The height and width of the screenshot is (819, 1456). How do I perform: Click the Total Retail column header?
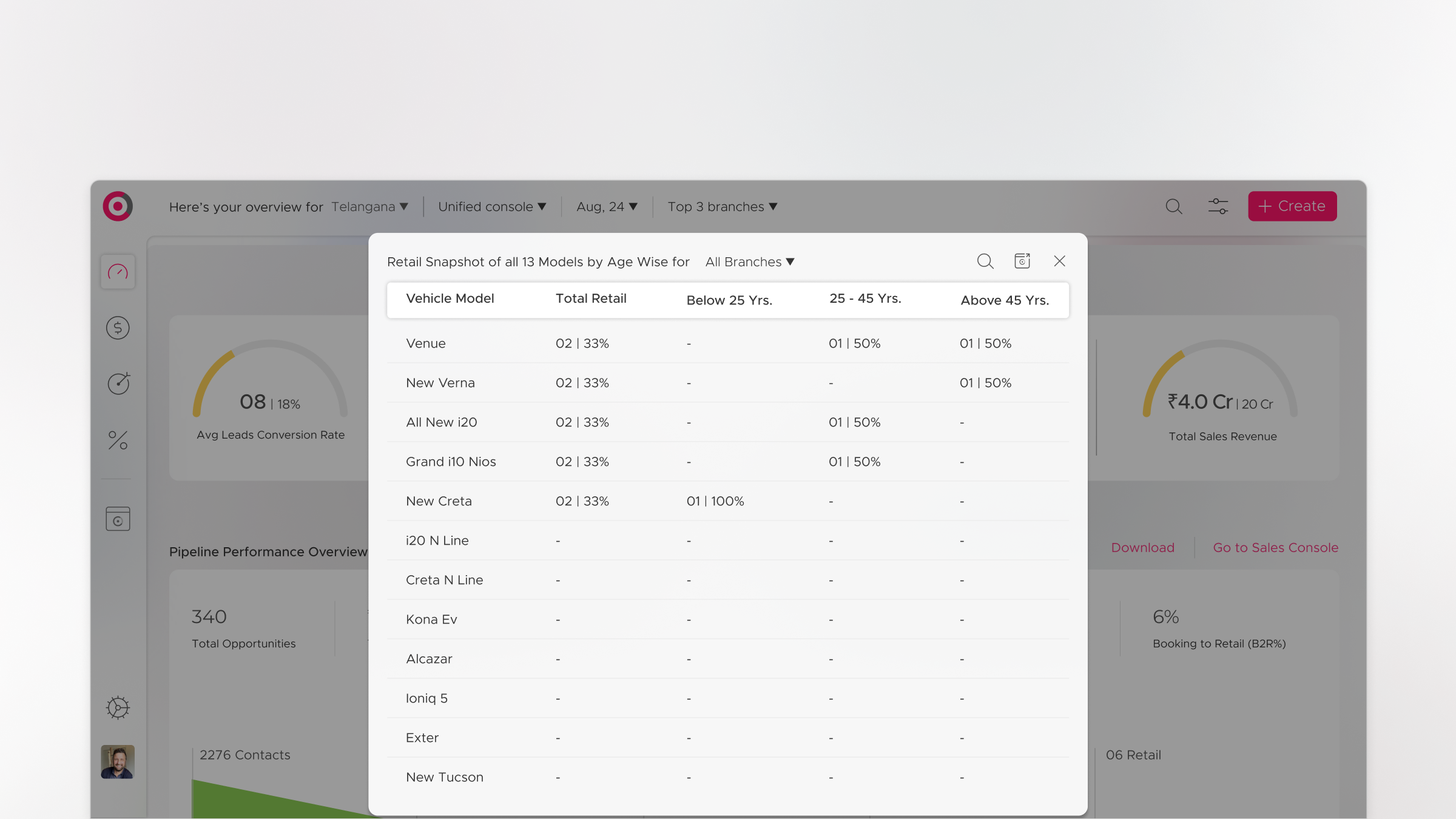591,298
